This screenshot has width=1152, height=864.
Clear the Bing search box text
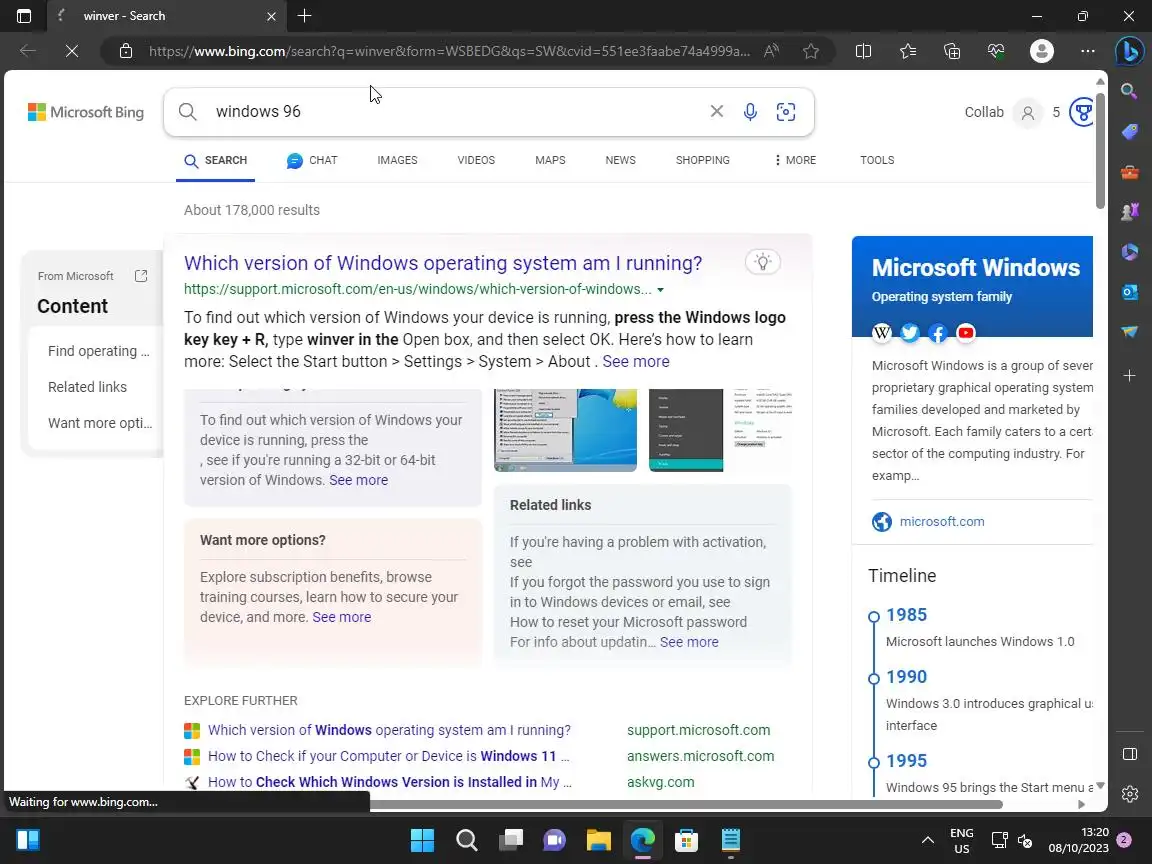coord(716,111)
